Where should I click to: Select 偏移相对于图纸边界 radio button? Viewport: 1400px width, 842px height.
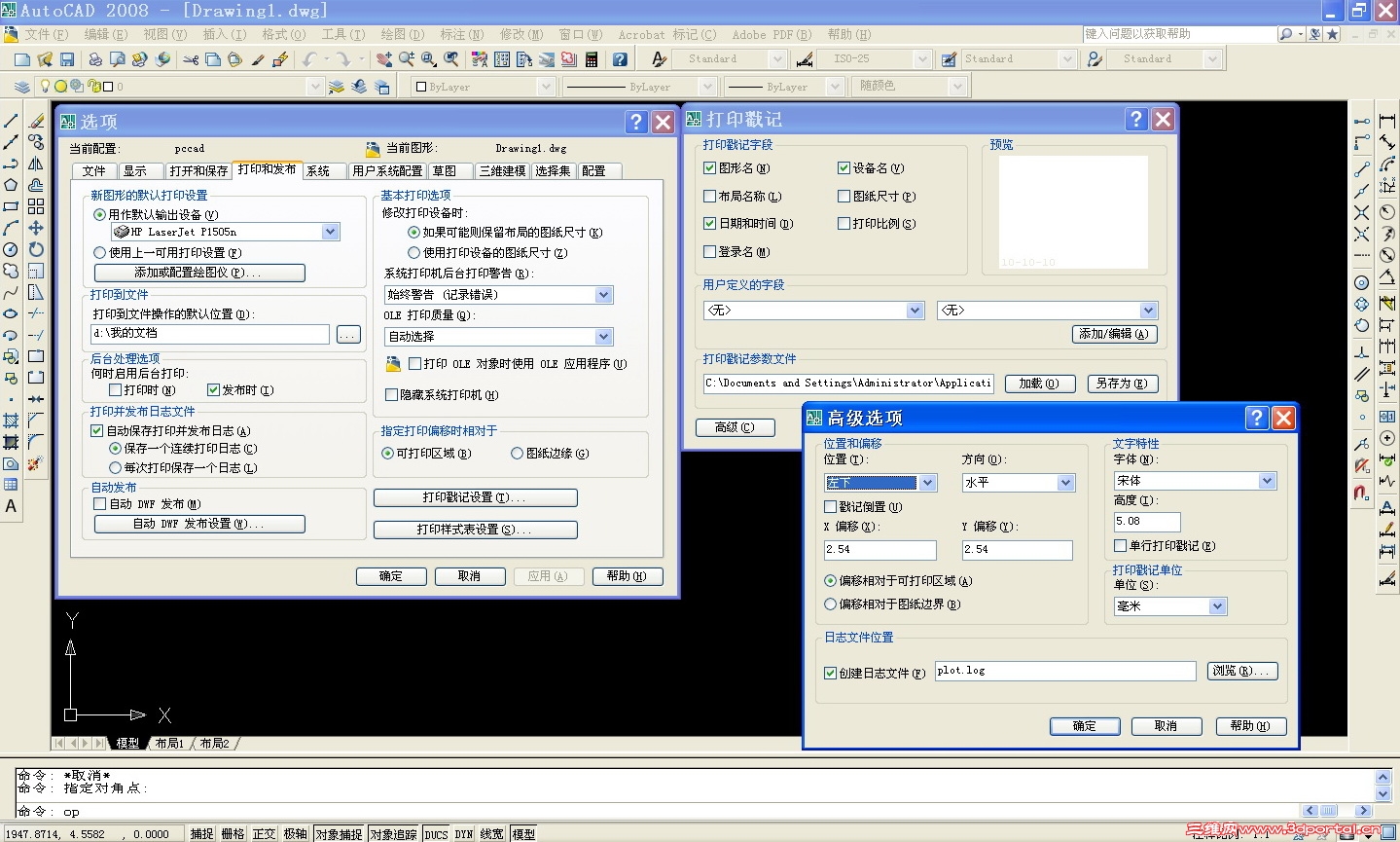point(831,604)
